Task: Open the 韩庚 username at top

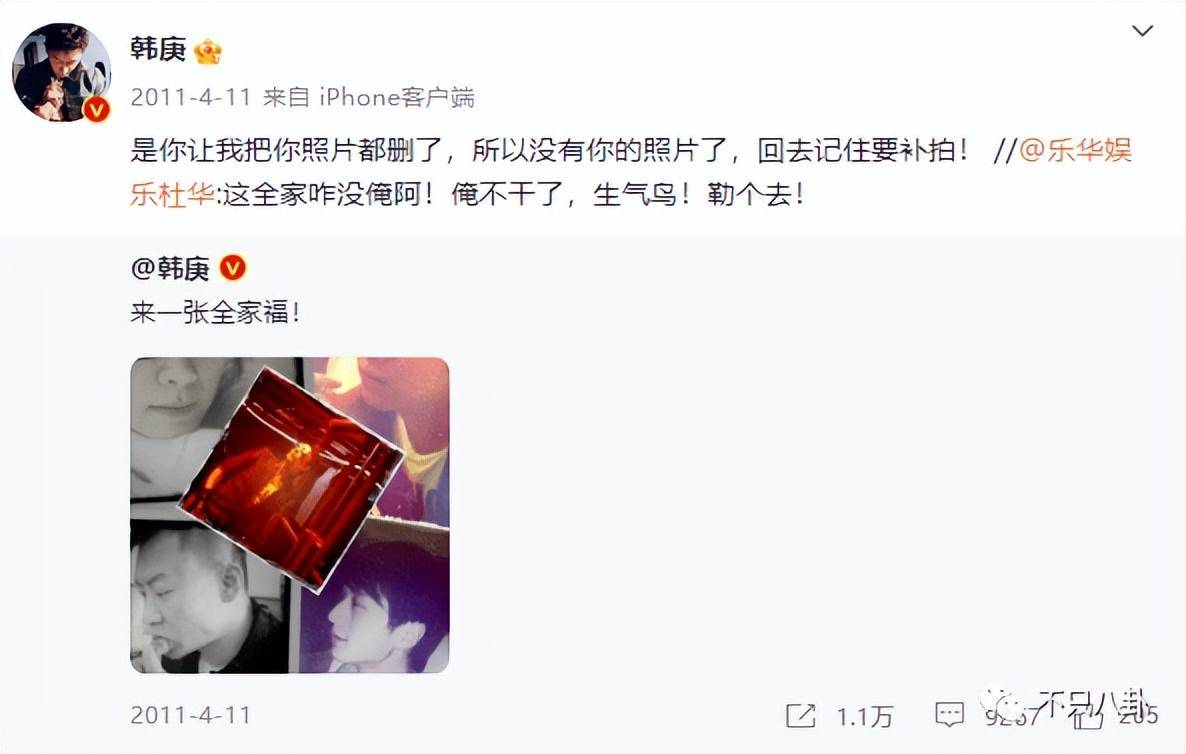Action: [x=158, y=50]
